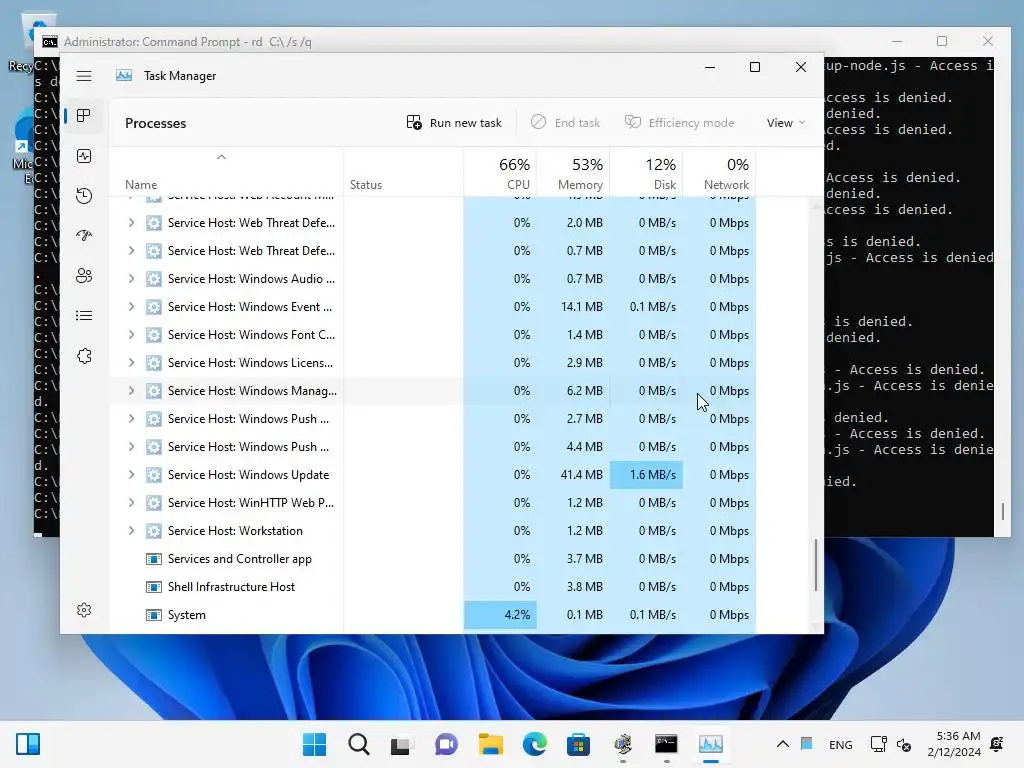Viewport: 1024px width, 768px height.
Task: Click gear icon of Workstation service host
Action: [153, 531]
